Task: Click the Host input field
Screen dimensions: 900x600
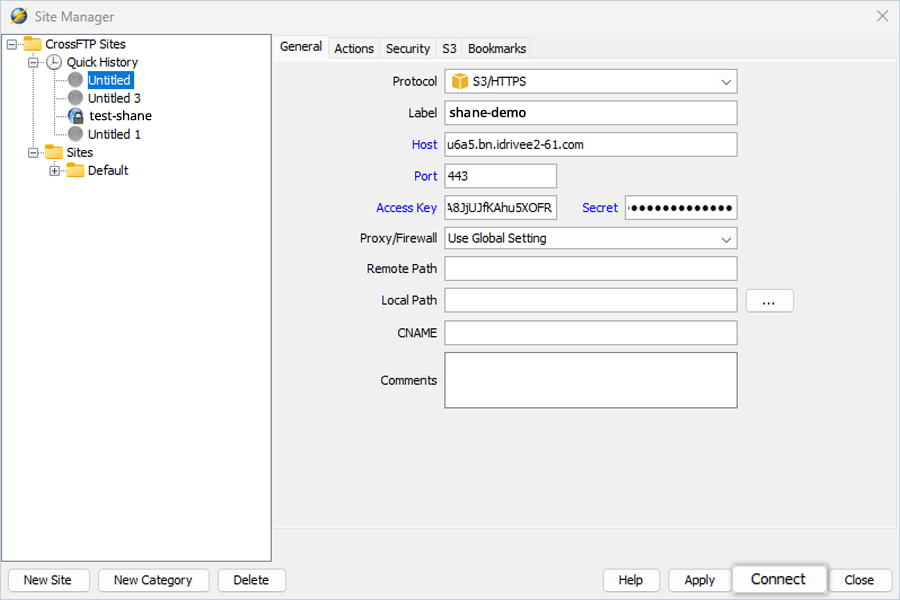Action: coord(591,145)
